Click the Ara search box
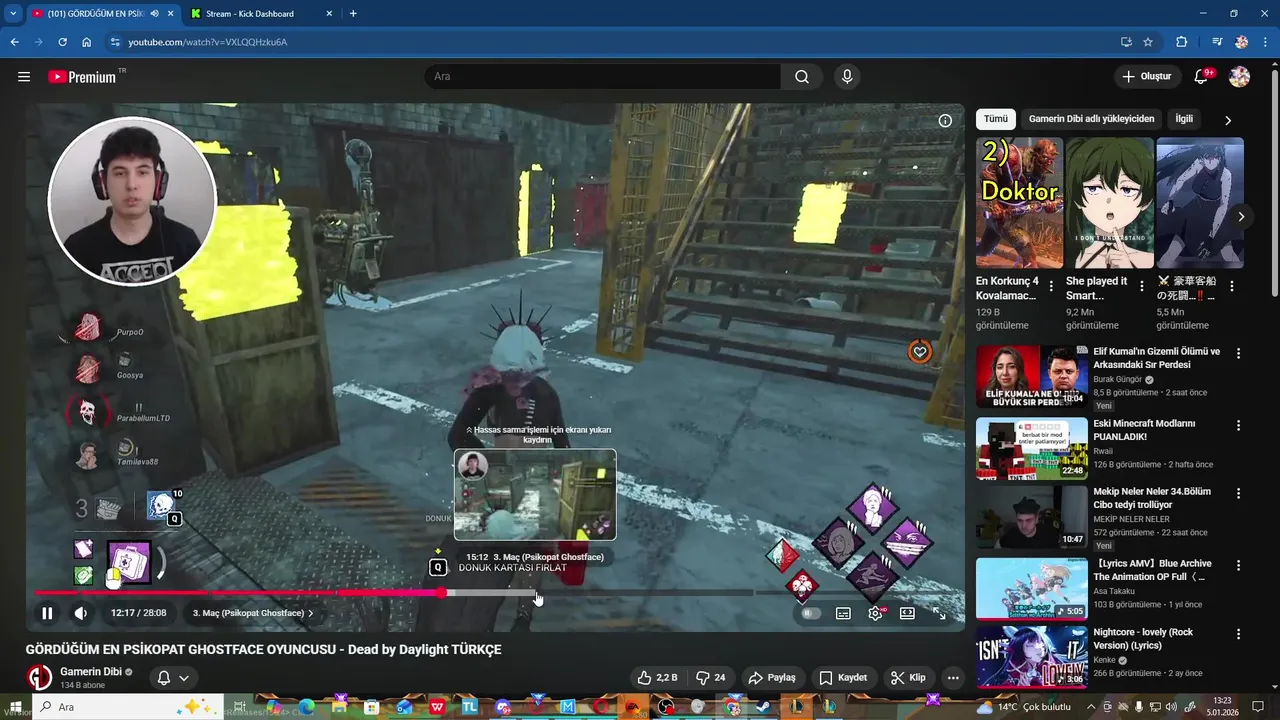 (x=602, y=76)
